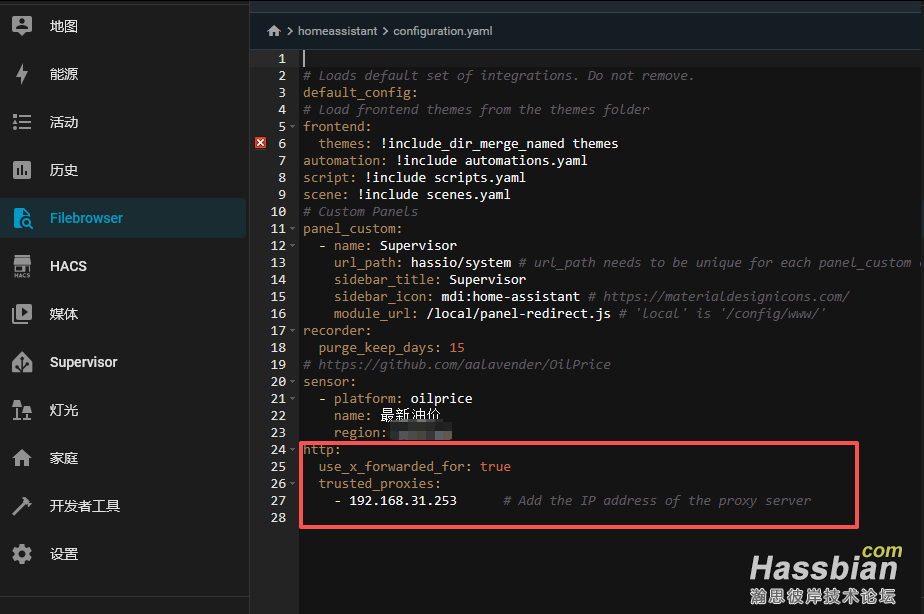
Task: Open the 设置 settings gear icon
Action: 22,554
